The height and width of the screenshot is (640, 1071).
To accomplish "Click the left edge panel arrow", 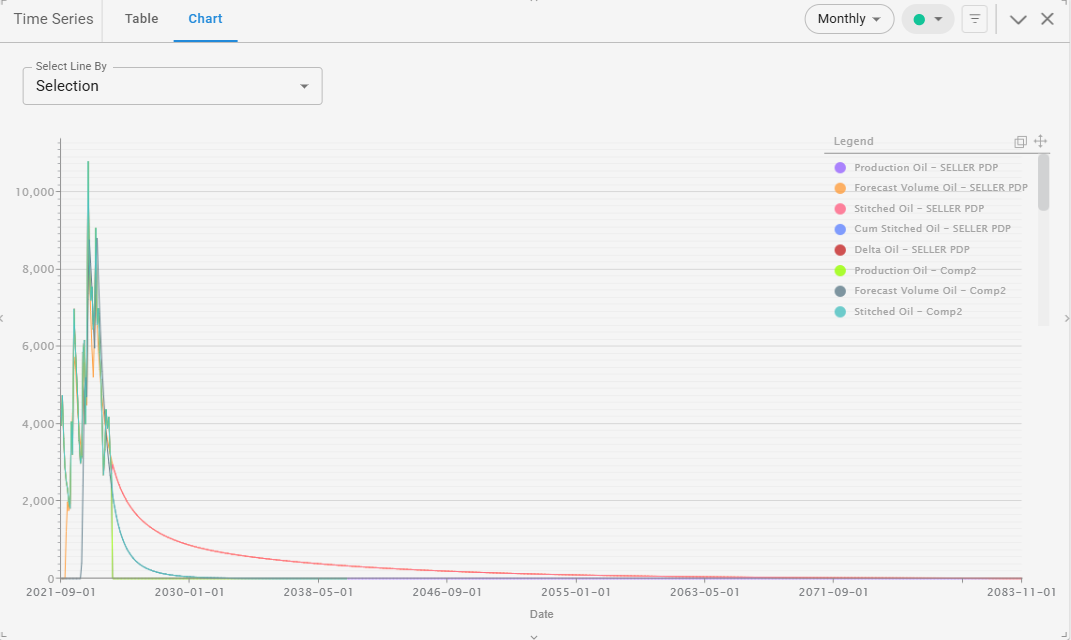I will tap(3, 318).
